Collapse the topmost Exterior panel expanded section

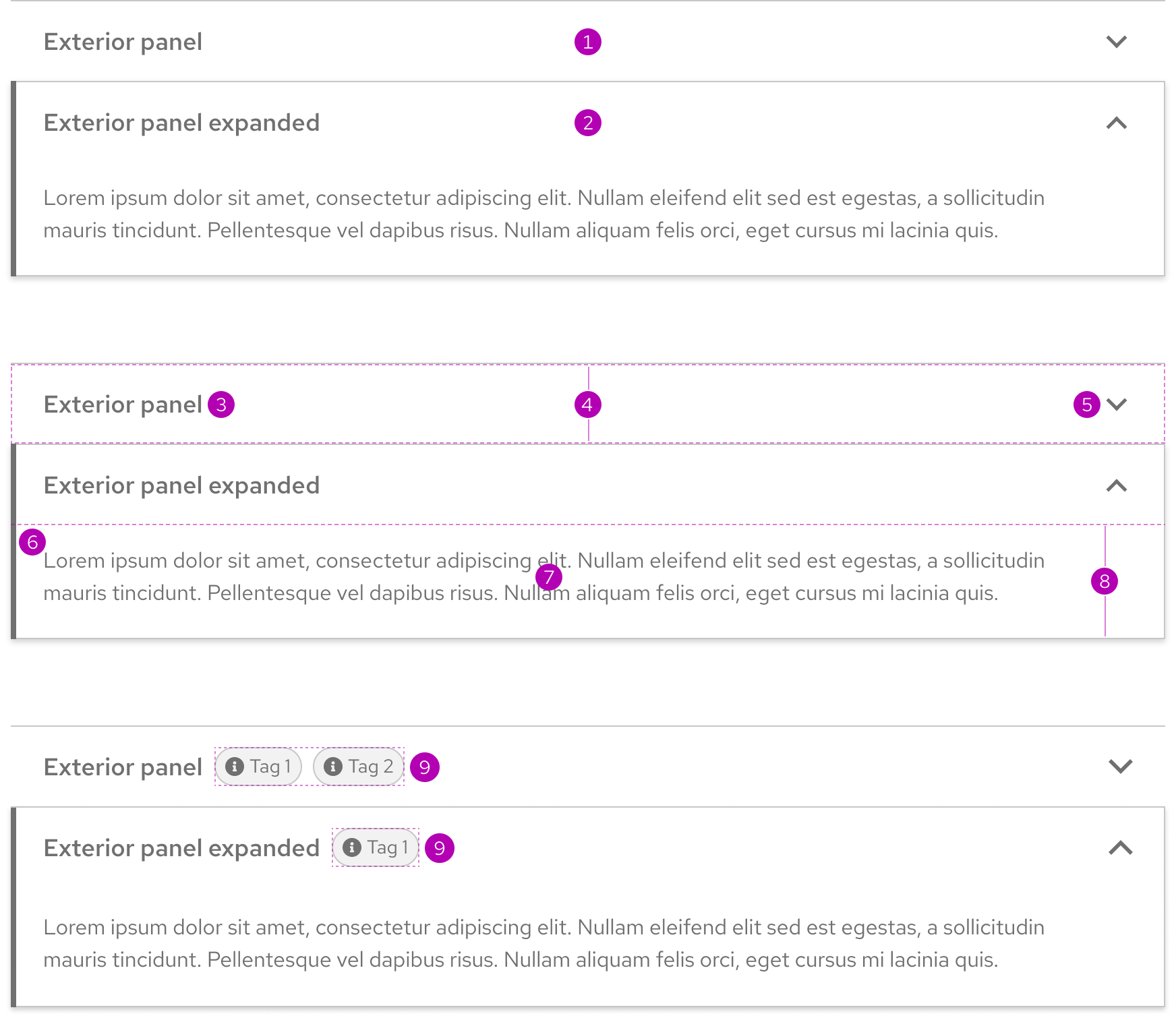(x=1117, y=123)
